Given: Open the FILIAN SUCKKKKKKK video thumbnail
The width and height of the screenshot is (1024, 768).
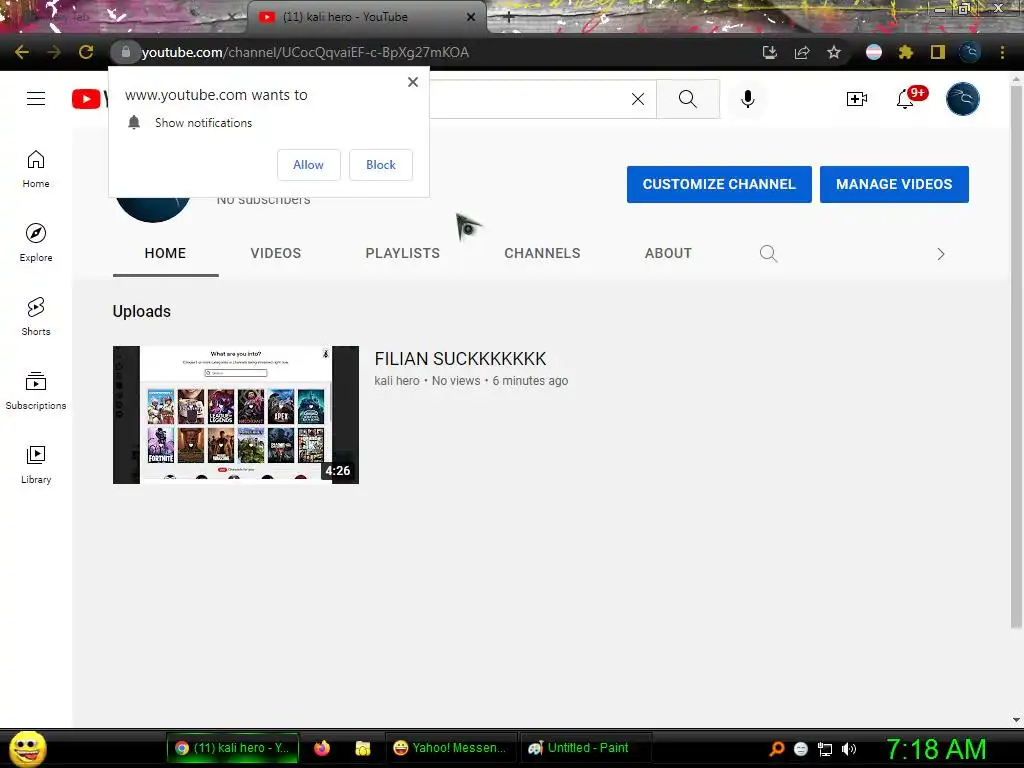Looking at the screenshot, I should coord(236,415).
